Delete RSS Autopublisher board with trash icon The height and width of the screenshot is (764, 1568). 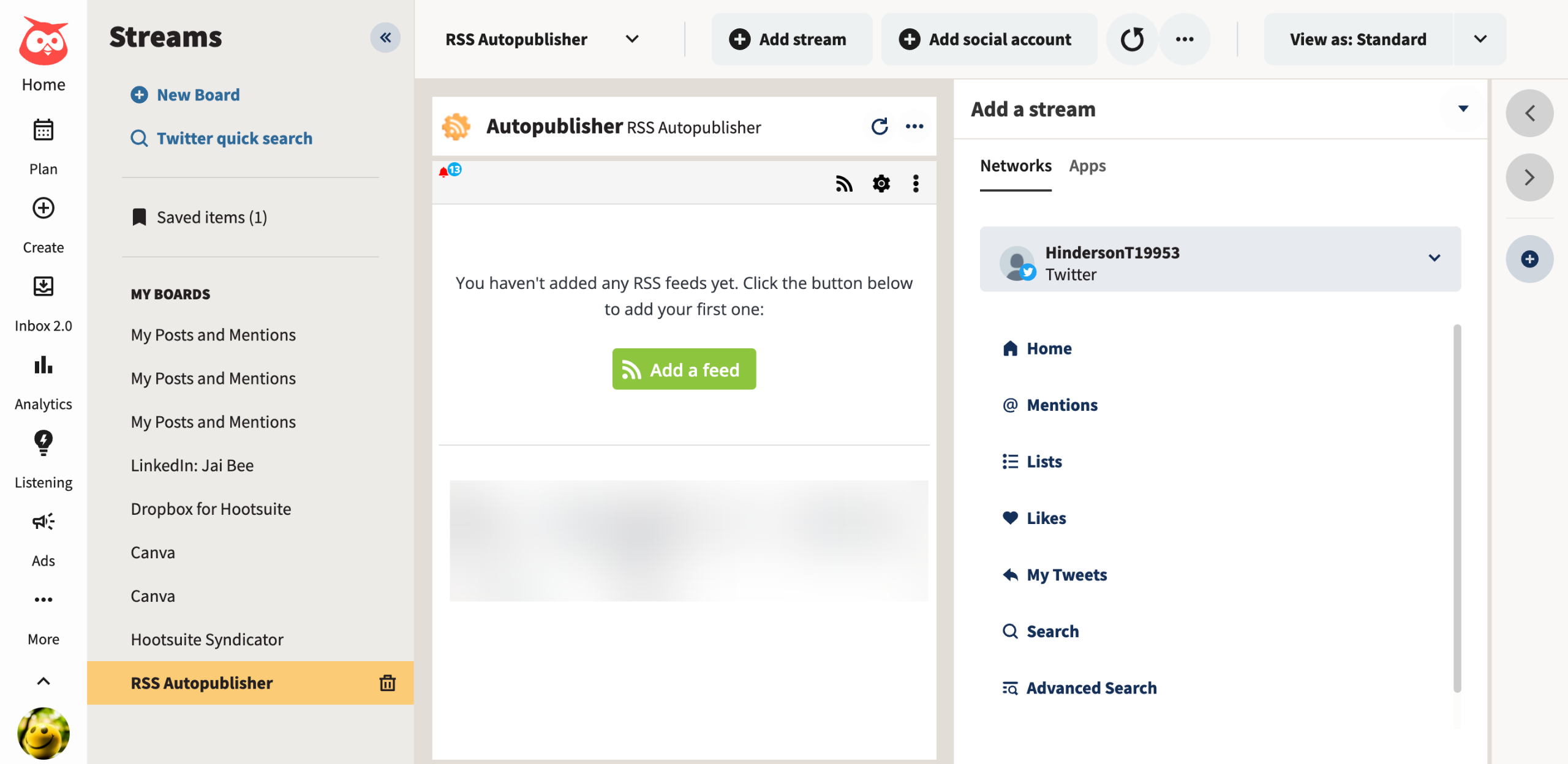tap(387, 683)
